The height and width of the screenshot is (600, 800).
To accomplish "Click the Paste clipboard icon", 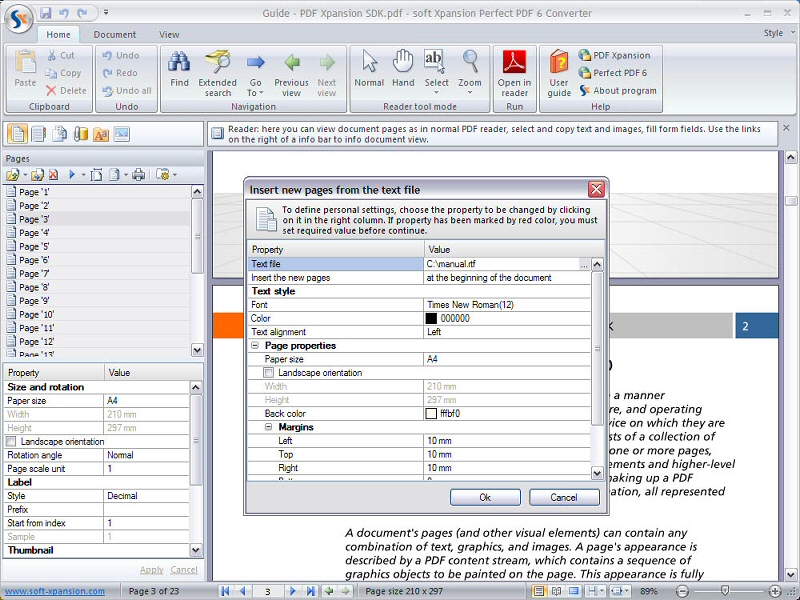I will click(25, 69).
